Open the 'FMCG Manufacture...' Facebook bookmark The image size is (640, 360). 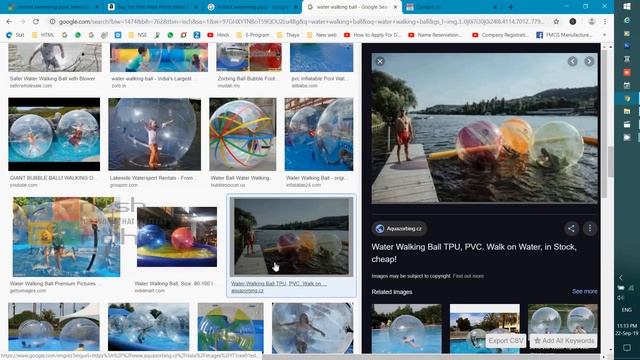click(564, 35)
